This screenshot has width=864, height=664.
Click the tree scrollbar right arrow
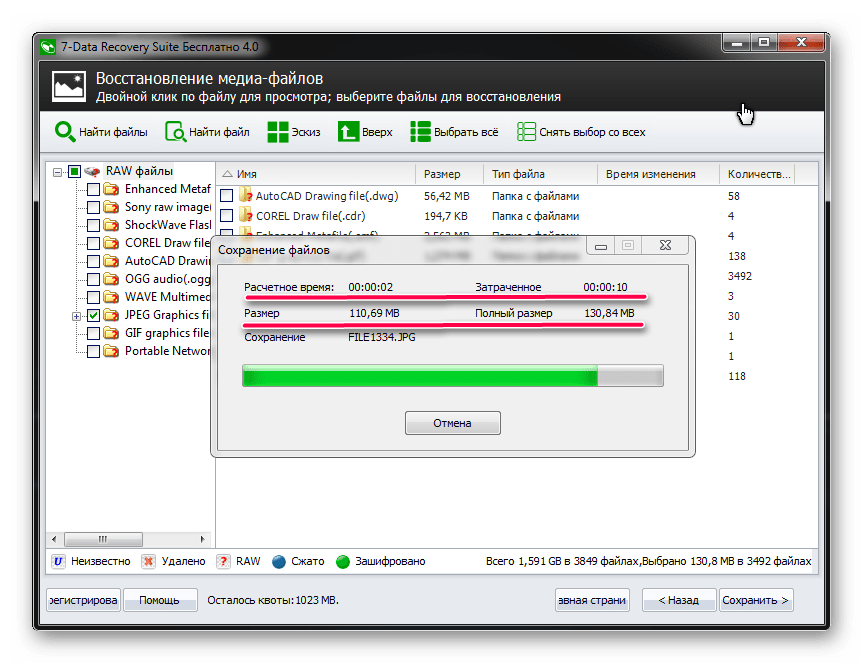pos(202,539)
